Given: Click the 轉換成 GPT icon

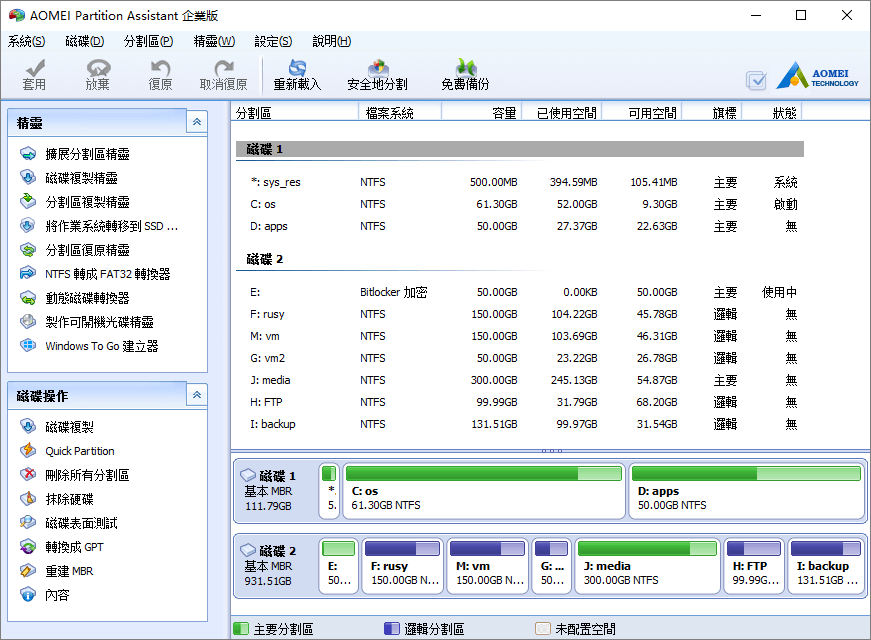Looking at the screenshot, I should [28, 547].
